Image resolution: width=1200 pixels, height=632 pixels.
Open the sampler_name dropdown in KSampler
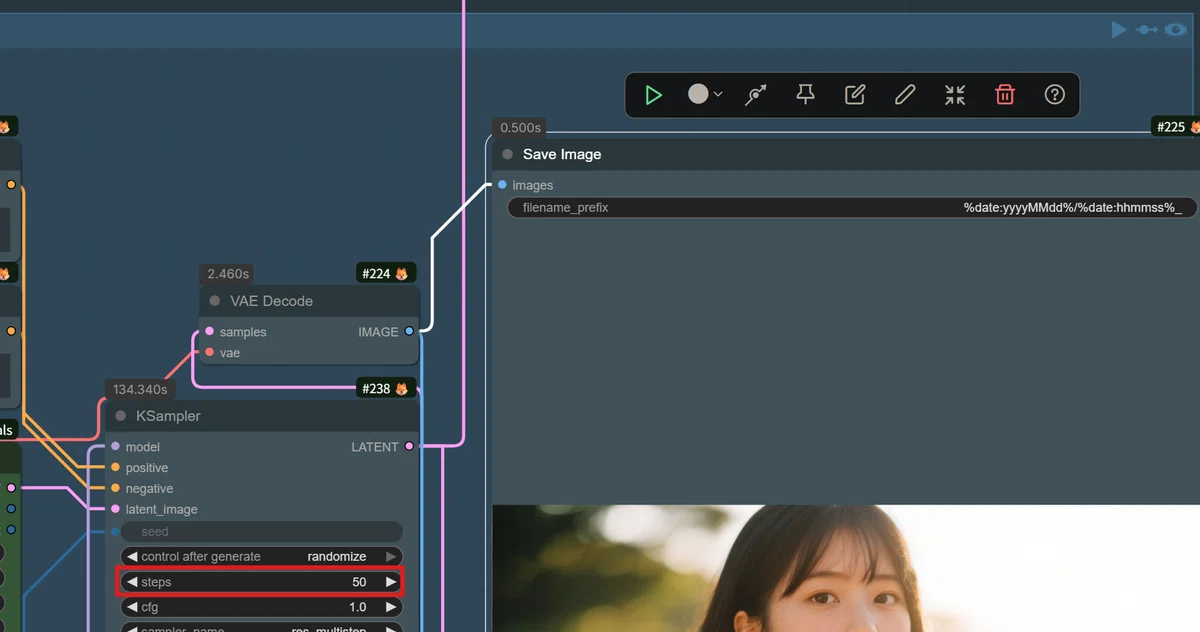pos(262,627)
